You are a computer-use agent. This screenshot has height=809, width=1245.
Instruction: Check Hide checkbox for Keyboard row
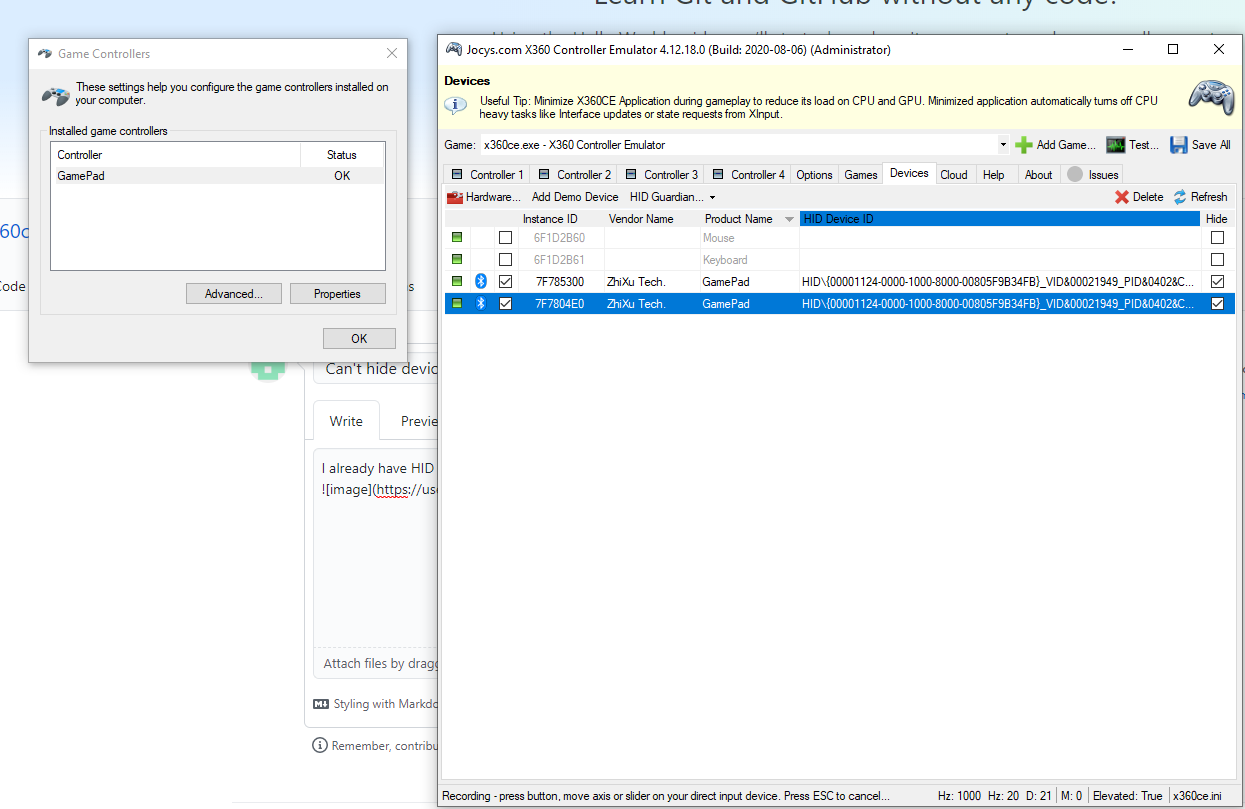click(x=1217, y=260)
